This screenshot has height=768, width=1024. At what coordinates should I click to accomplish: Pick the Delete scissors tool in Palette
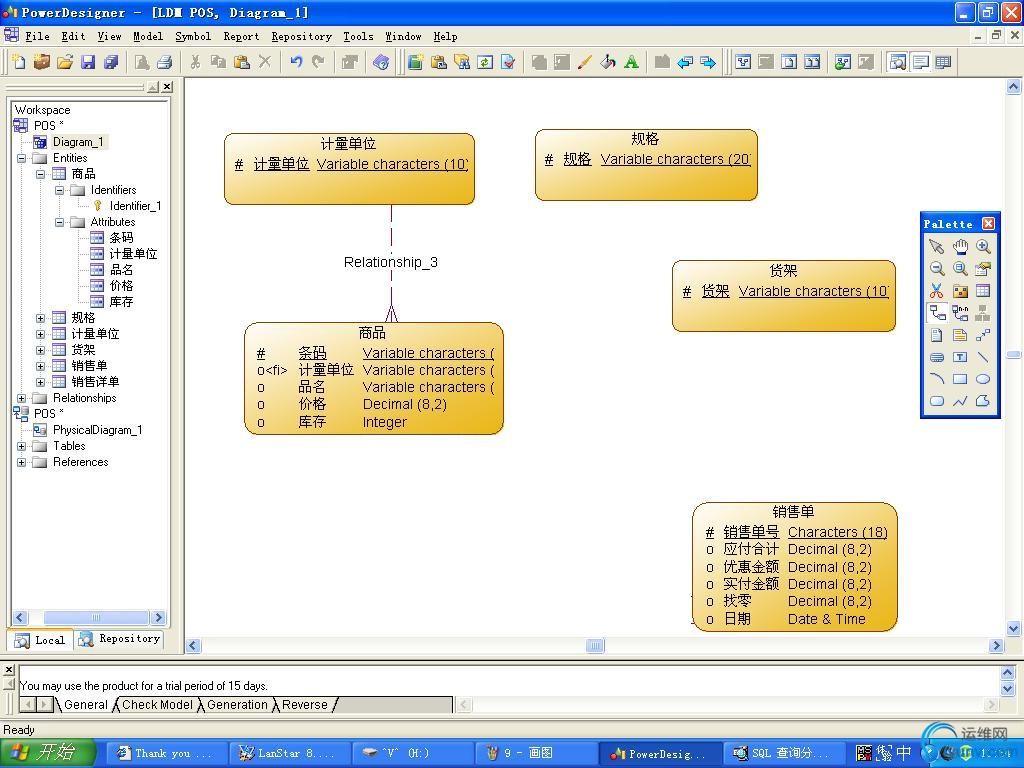click(x=936, y=291)
